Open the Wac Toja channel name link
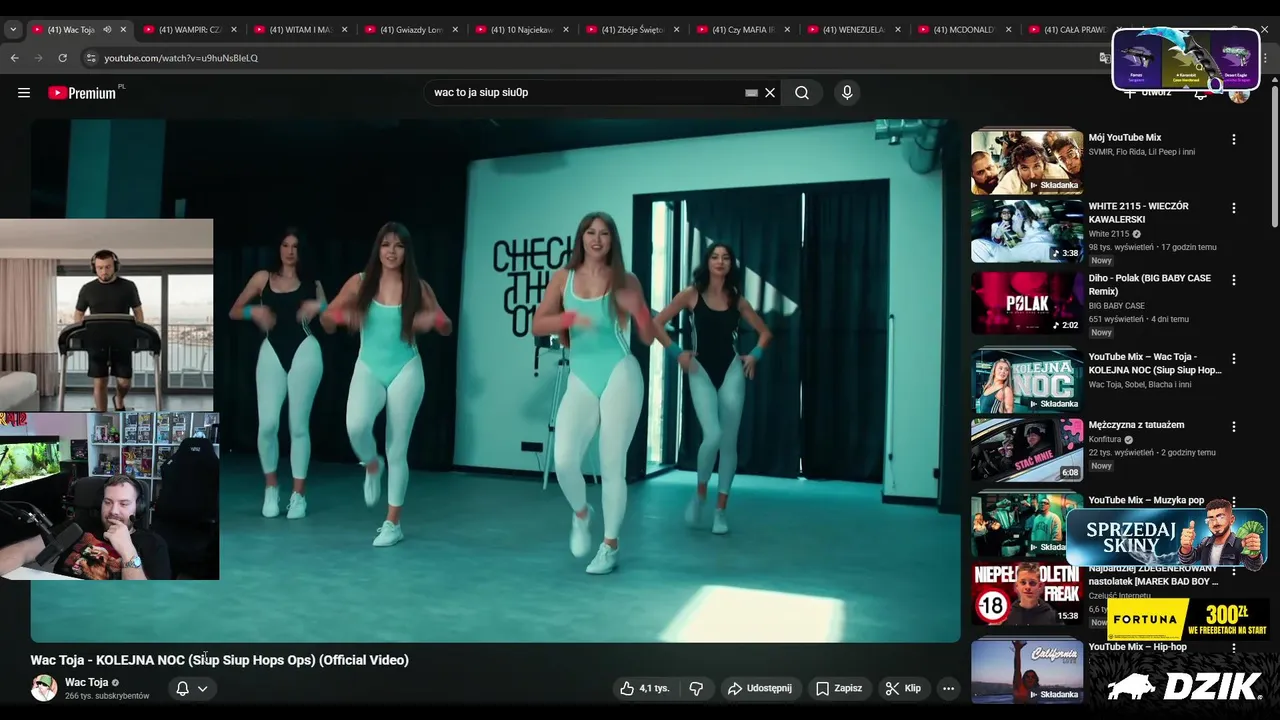1280x720 pixels. [x=86, y=682]
